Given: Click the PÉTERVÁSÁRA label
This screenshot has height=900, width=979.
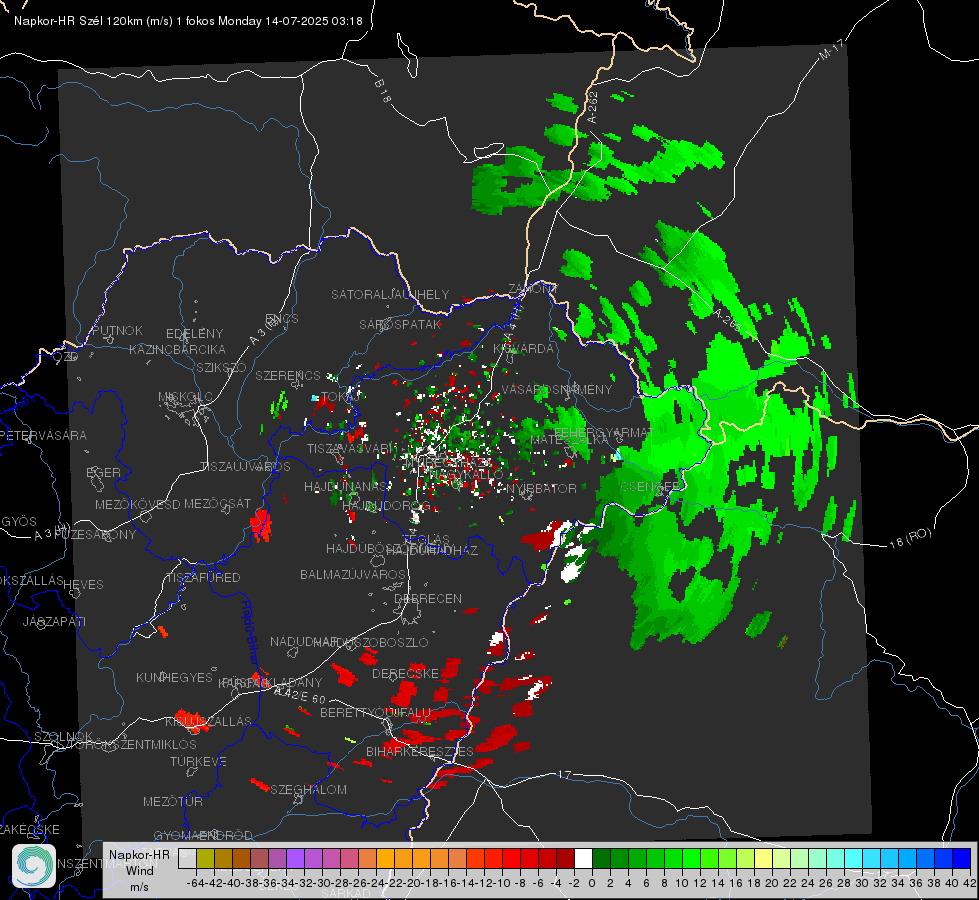Looking at the screenshot, I should click(43, 435).
